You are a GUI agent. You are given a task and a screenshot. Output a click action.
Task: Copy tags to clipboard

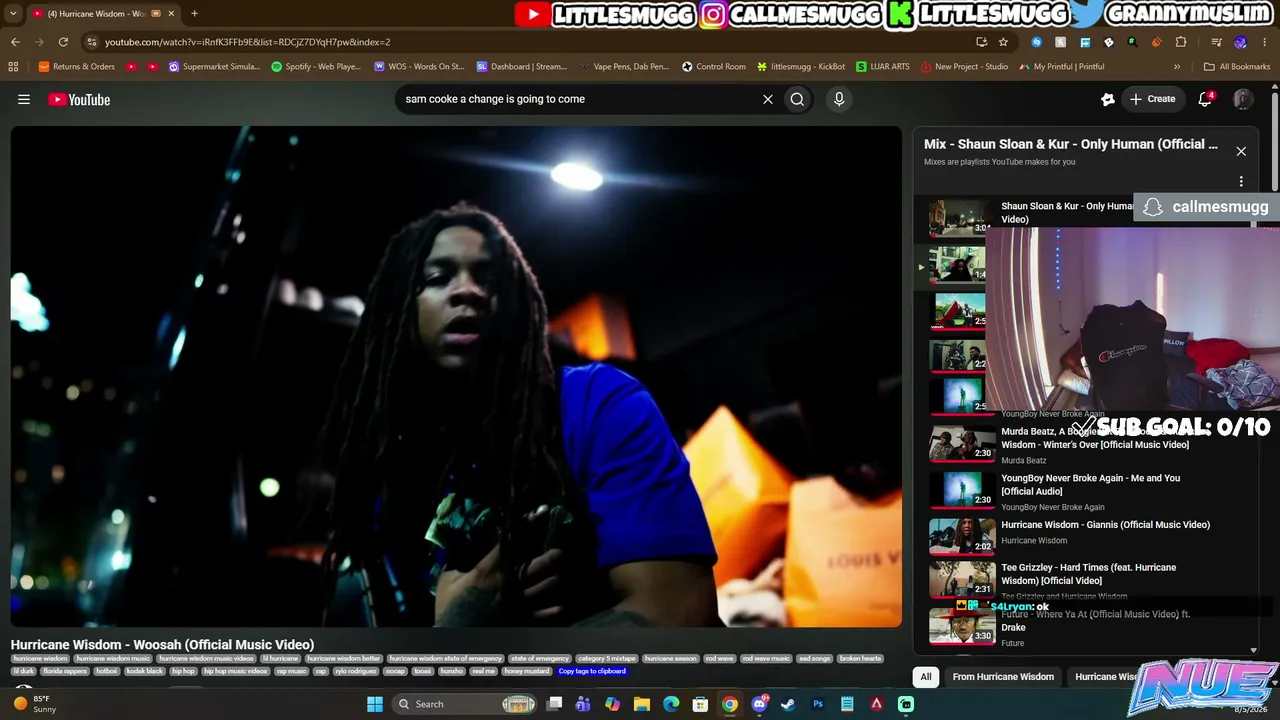pyautogui.click(x=592, y=671)
